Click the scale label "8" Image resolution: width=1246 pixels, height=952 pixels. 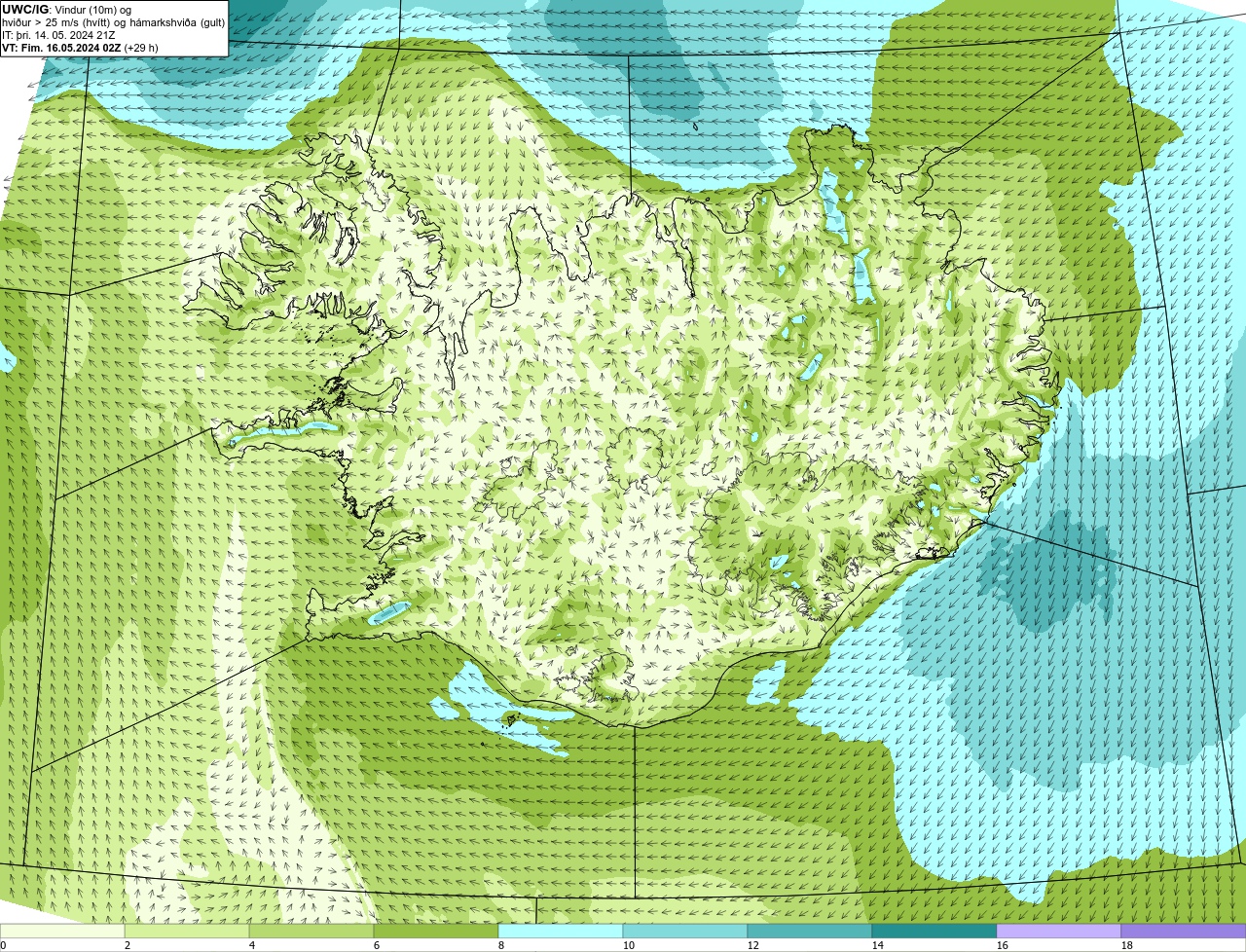(501, 945)
